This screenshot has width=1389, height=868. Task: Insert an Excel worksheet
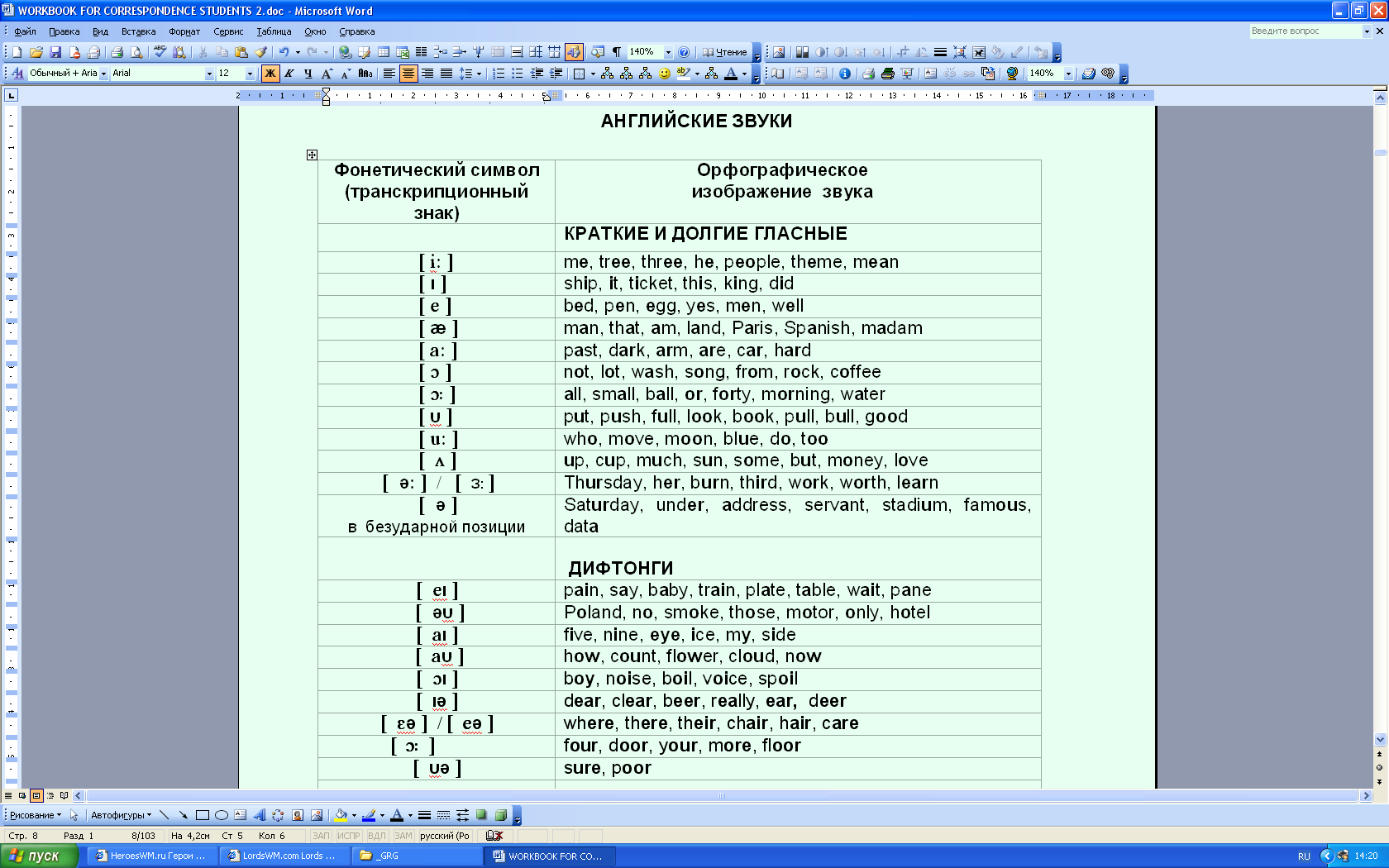403,52
